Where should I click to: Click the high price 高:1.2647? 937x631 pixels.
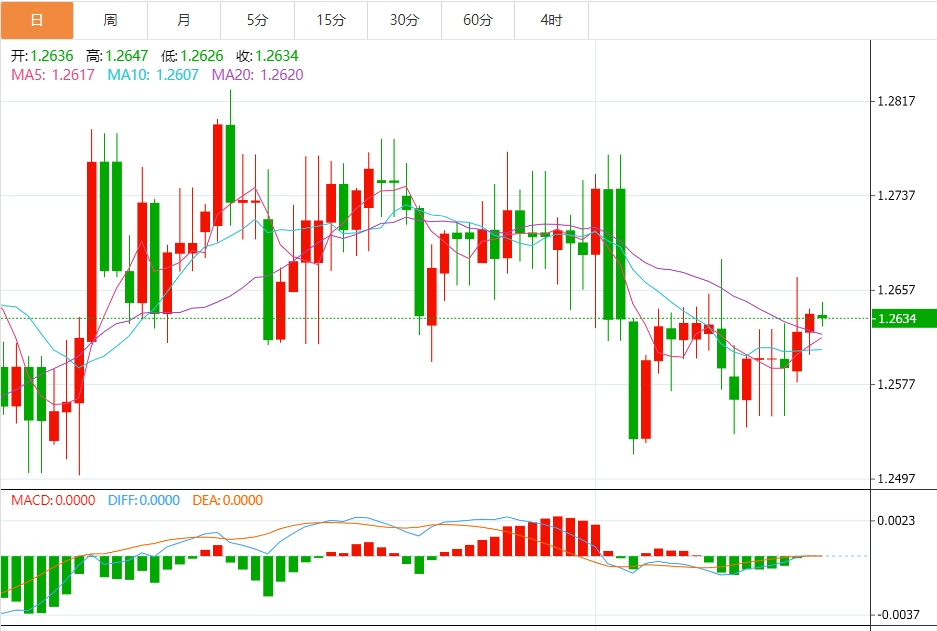click(x=117, y=56)
